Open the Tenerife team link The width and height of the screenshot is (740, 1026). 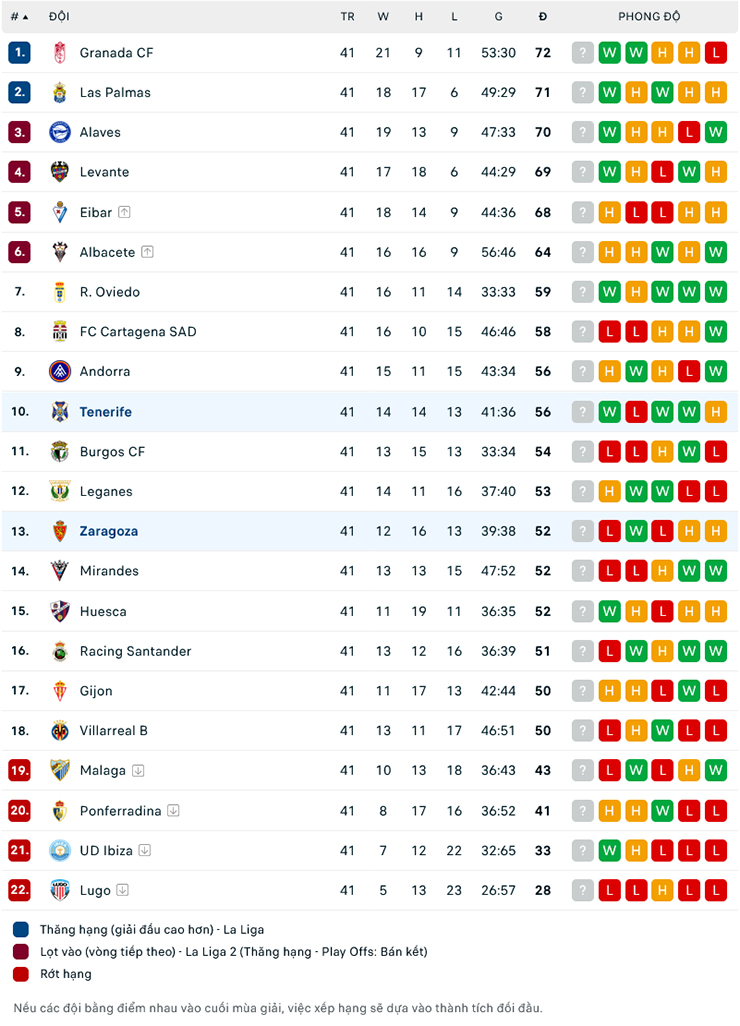105,412
